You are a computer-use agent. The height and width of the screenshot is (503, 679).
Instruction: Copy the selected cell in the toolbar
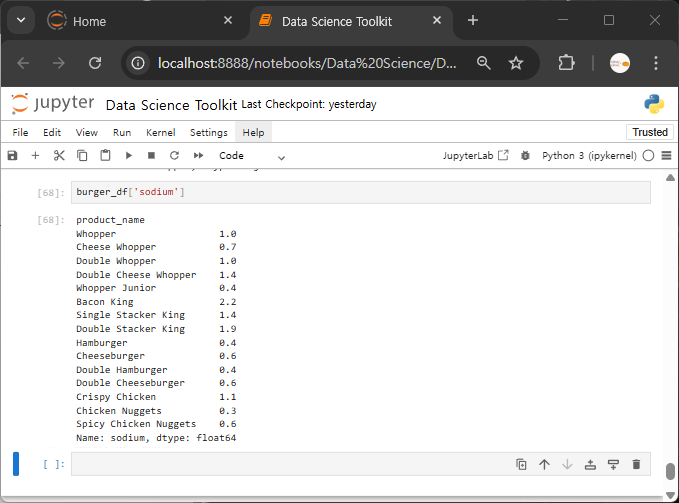82,155
